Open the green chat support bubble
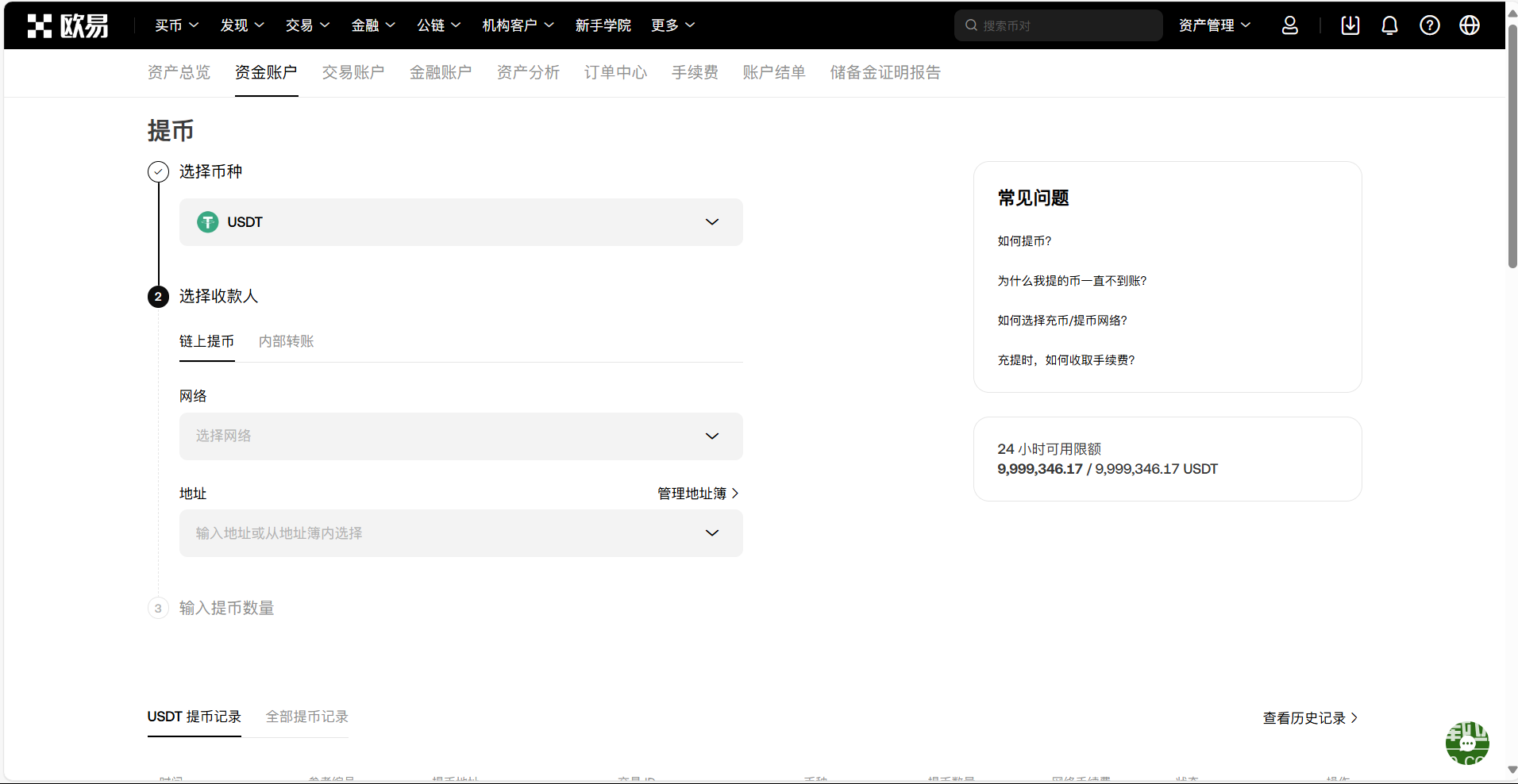 1466,744
